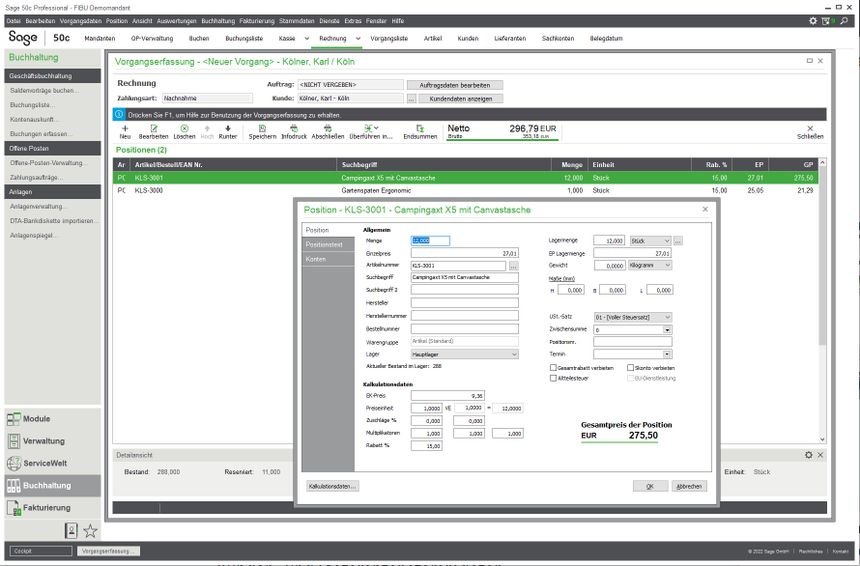
Task: Click the Neu toolbar icon
Action: tap(125, 129)
